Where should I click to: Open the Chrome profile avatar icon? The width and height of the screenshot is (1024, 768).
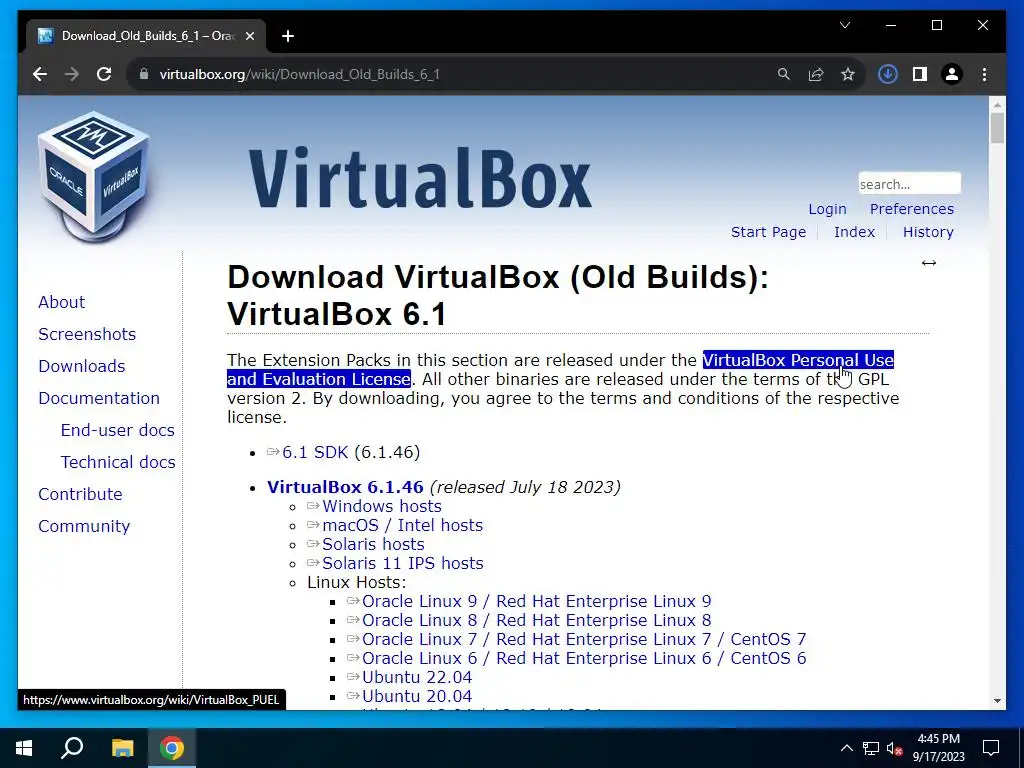tap(952, 74)
